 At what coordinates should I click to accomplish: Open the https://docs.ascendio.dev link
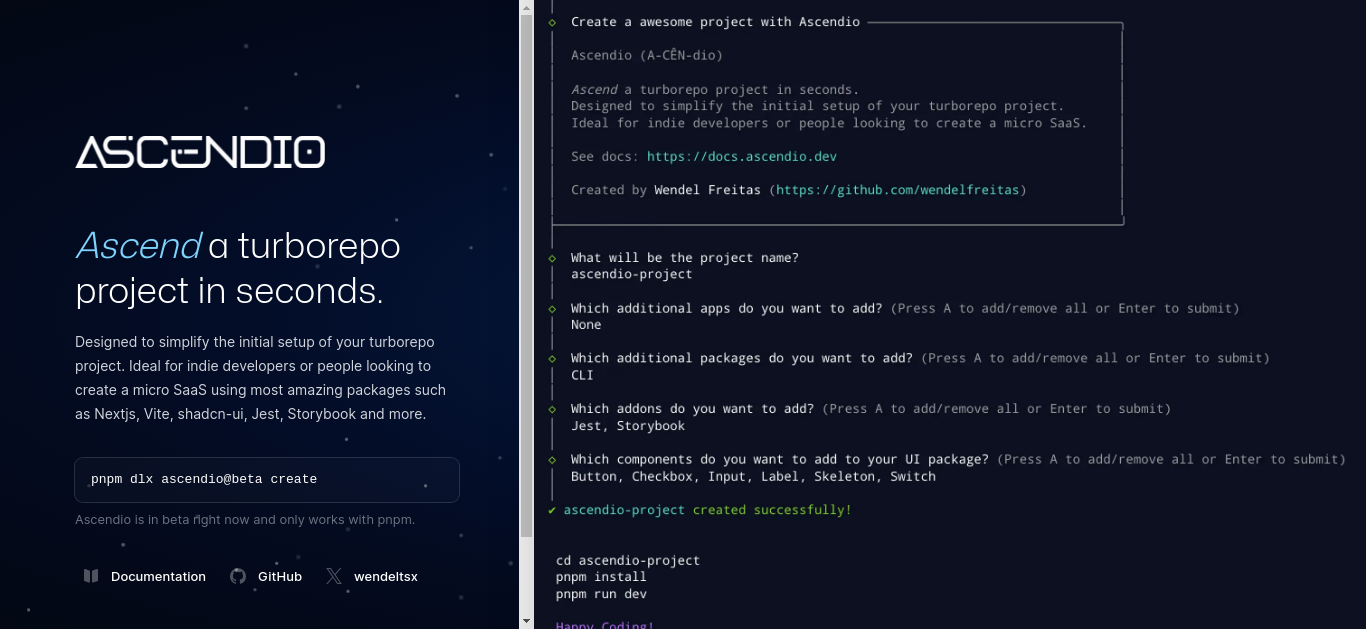[742, 157]
